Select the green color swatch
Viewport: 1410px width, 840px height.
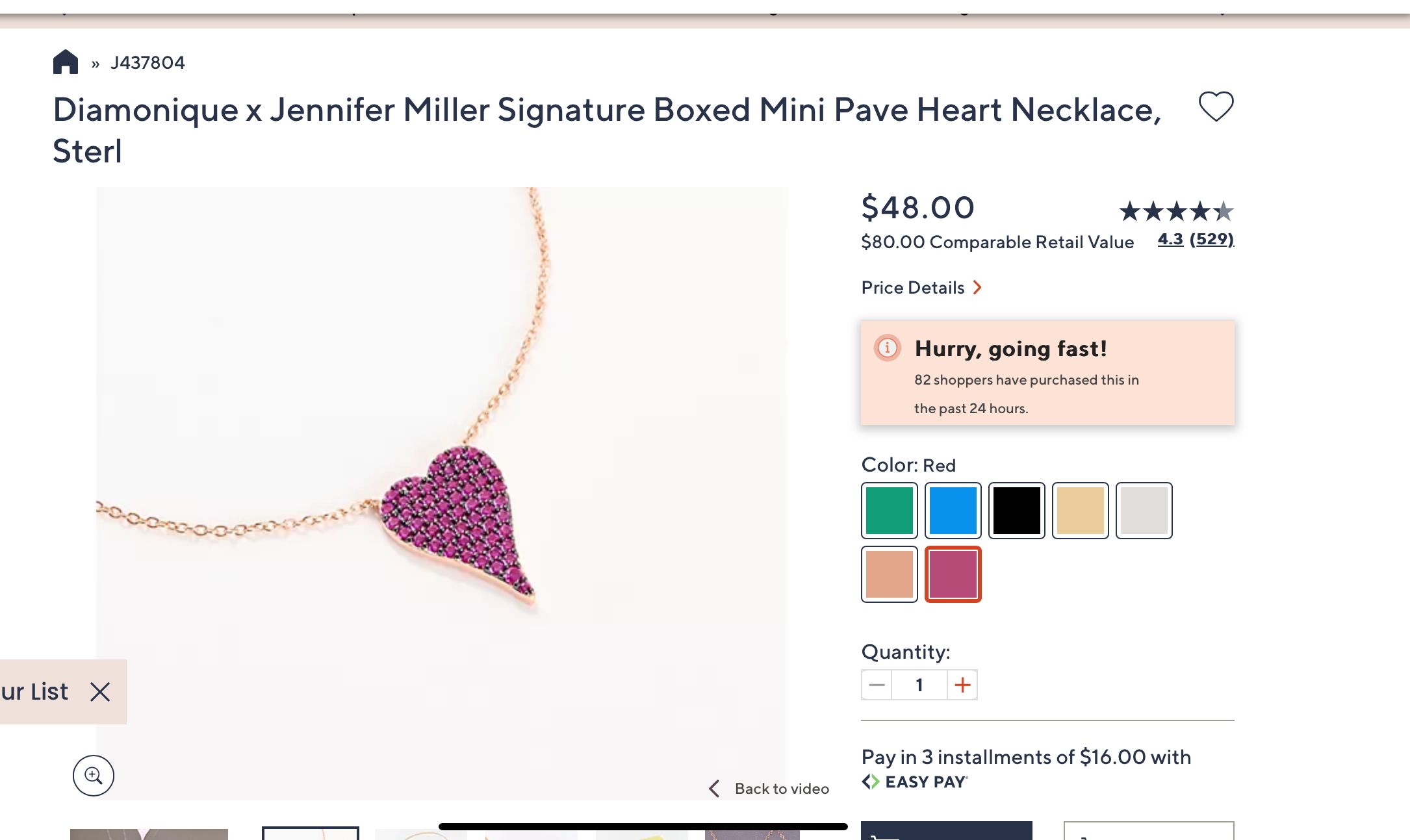pos(890,511)
